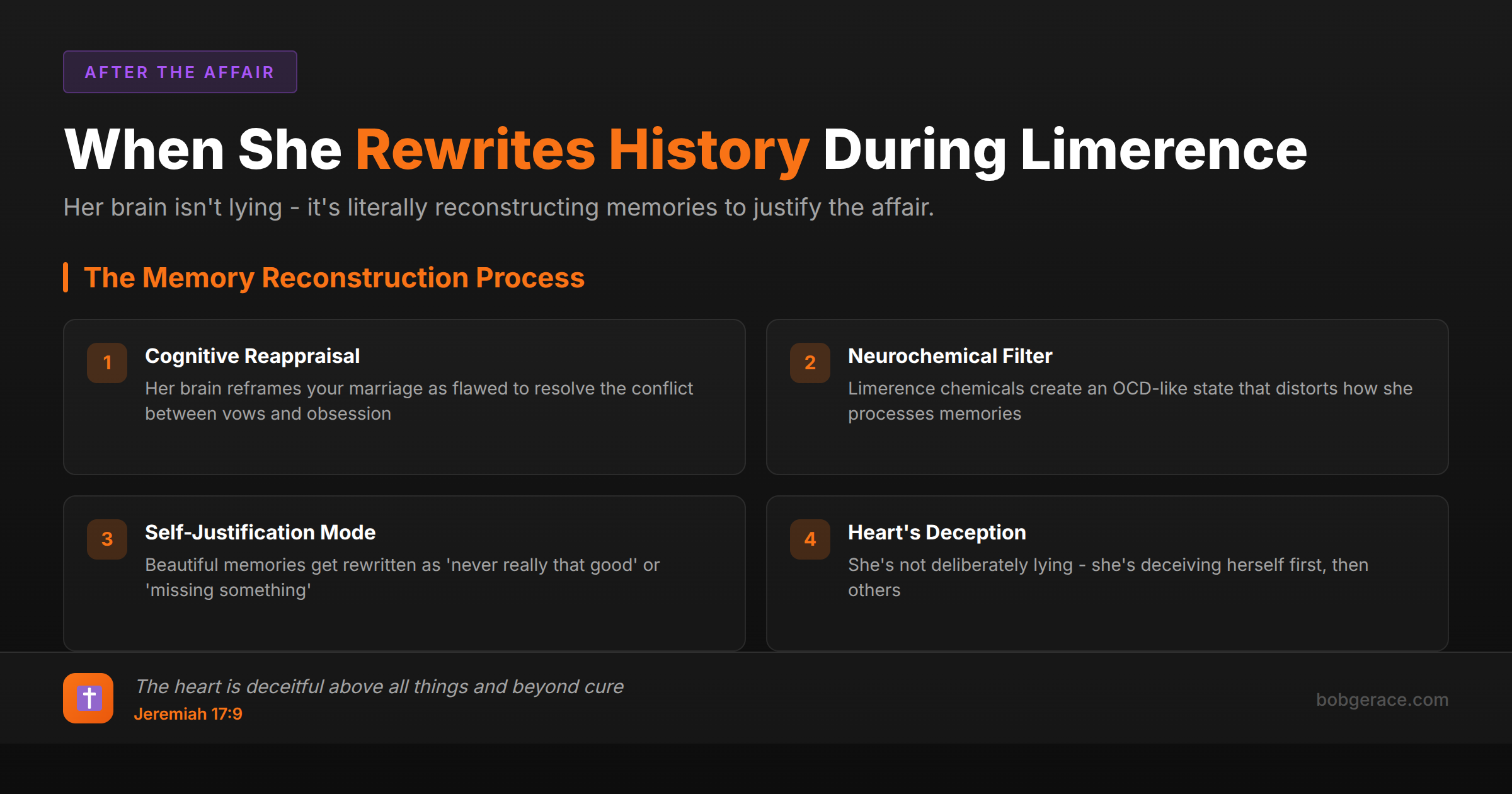Expand the Neurochemical Filter card

1108,397
